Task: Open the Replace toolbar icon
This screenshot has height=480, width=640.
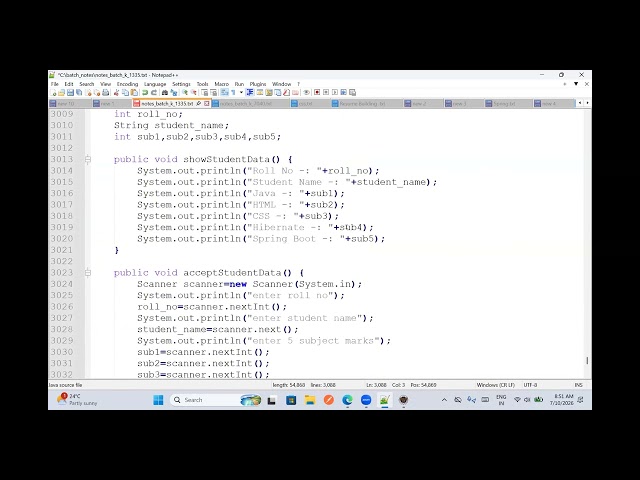Action: click(173, 93)
